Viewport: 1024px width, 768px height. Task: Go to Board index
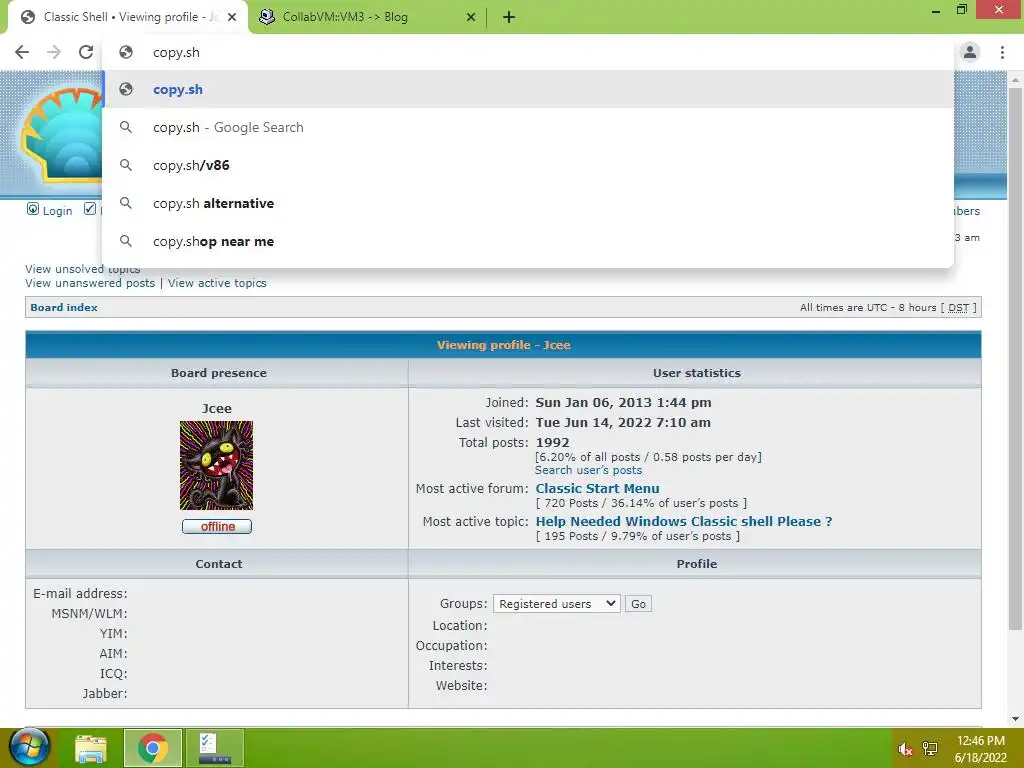(64, 308)
